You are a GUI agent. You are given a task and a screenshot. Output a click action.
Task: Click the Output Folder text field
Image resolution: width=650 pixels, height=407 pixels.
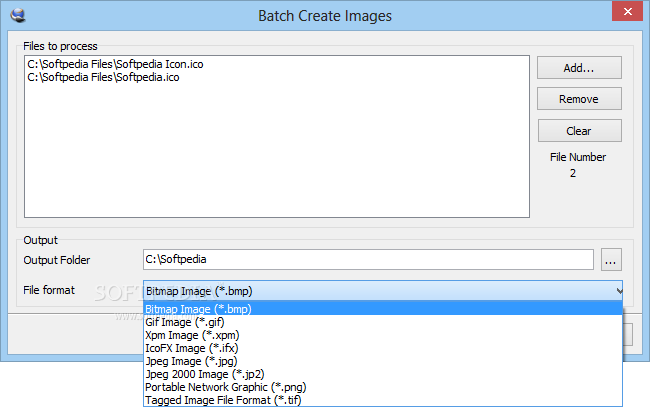tap(368, 260)
